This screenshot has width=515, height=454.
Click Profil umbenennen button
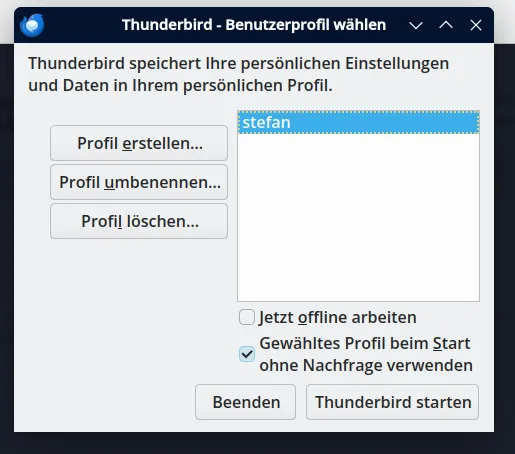(x=139, y=182)
